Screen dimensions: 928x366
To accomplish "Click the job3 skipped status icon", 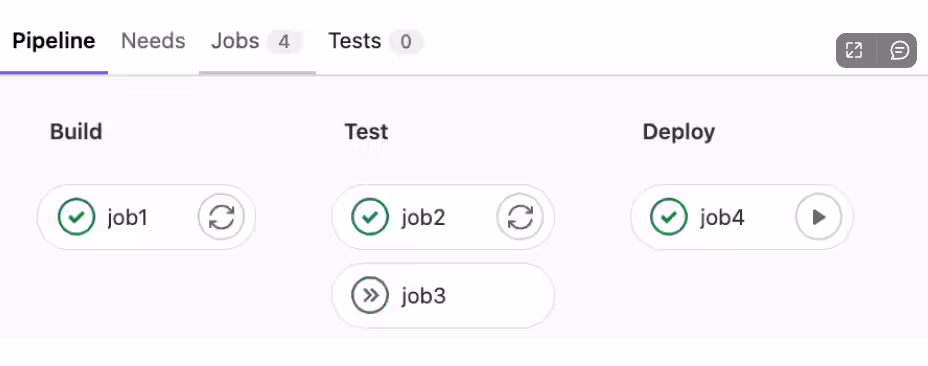I will (370, 296).
